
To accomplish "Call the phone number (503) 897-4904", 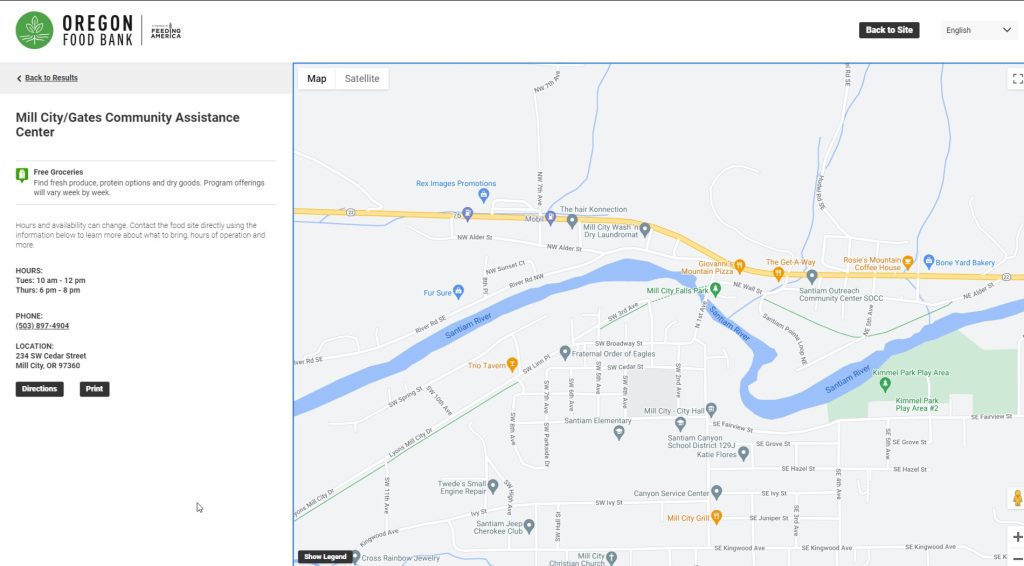I will 42,326.
